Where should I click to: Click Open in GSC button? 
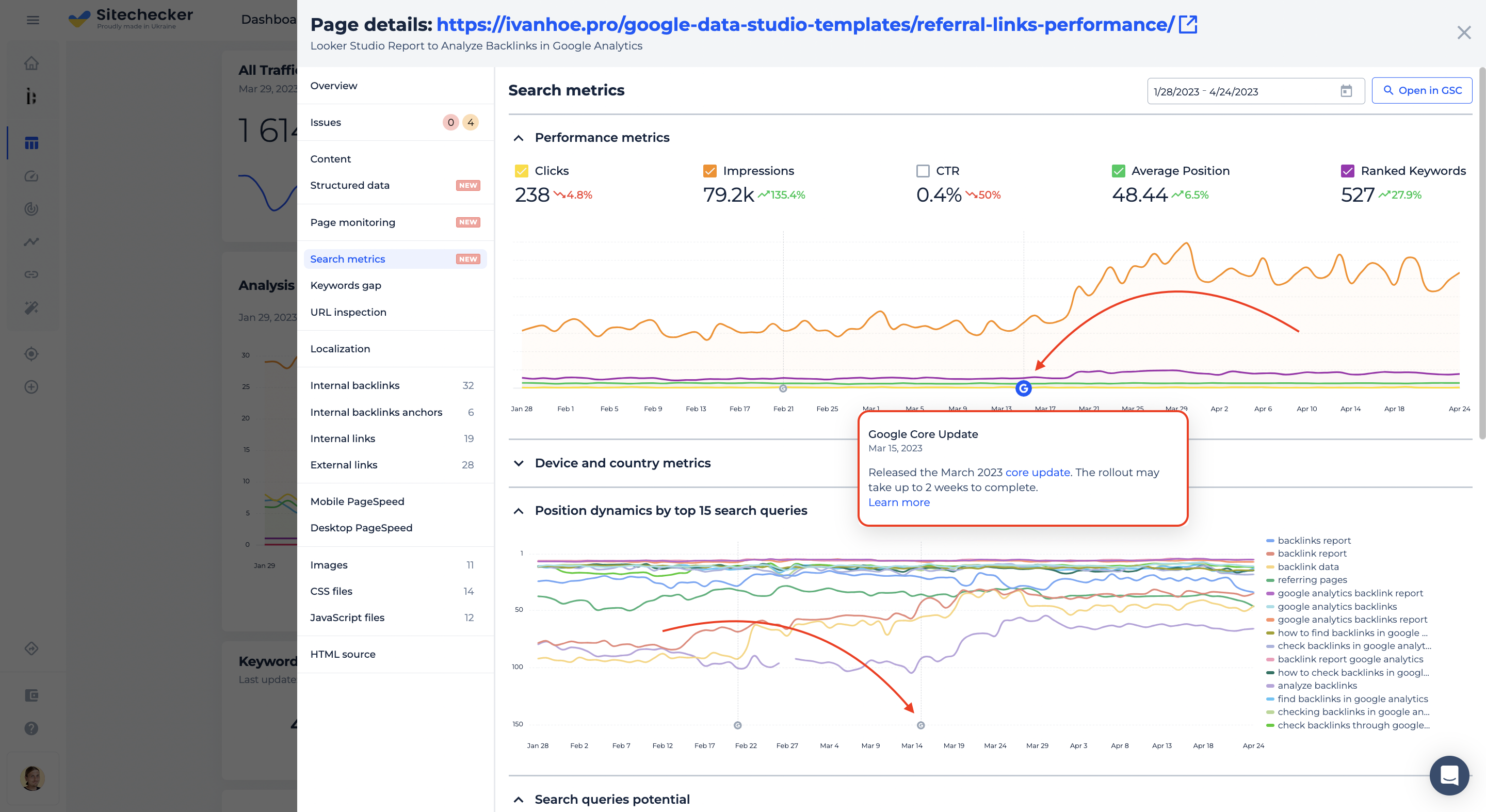click(x=1422, y=92)
